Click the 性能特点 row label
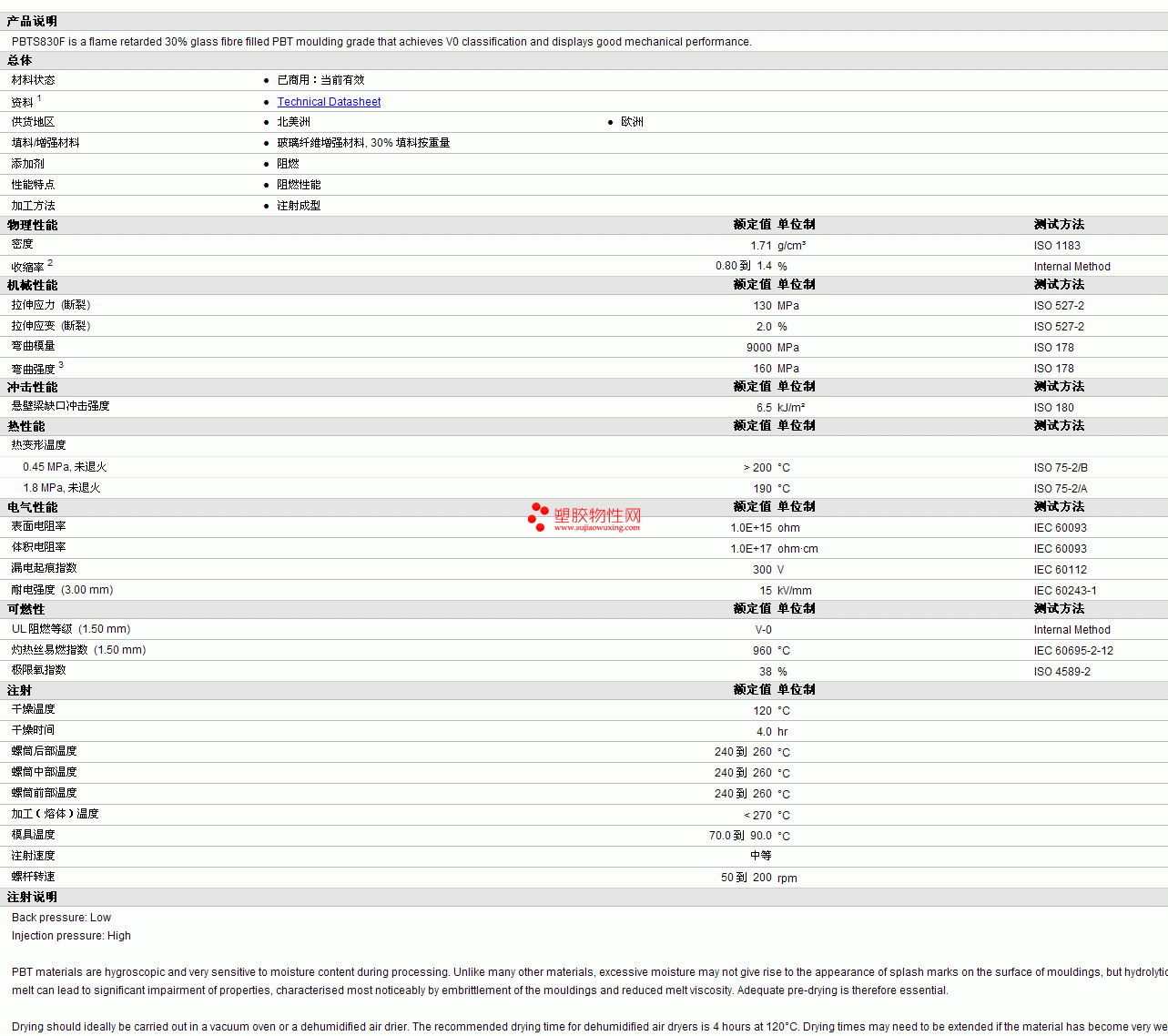Image resolution: width=1168 pixels, height=1036 pixels. [x=33, y=185]
